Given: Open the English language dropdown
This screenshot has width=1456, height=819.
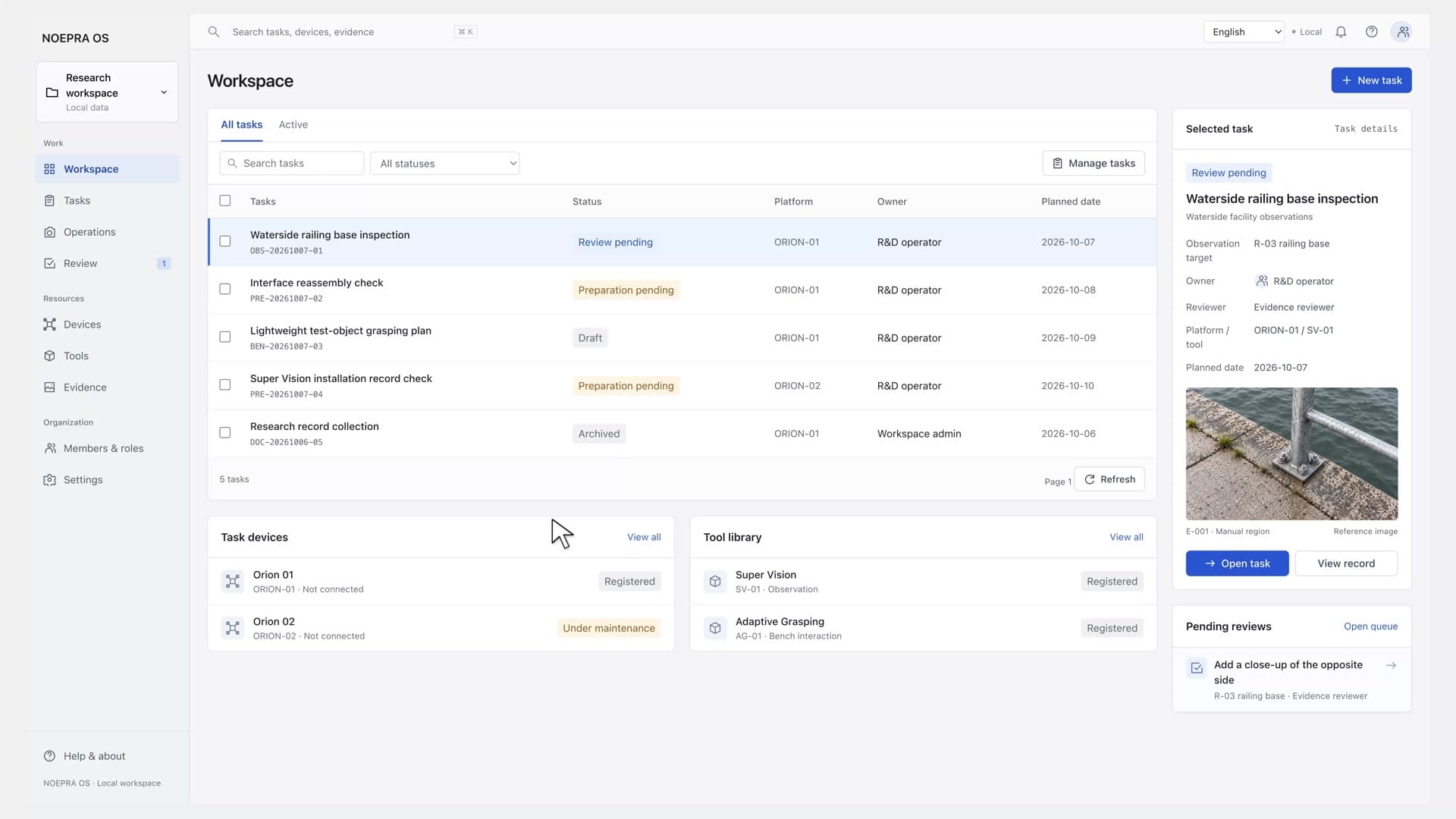Looking at the screenshot, I should point(1244,32).
